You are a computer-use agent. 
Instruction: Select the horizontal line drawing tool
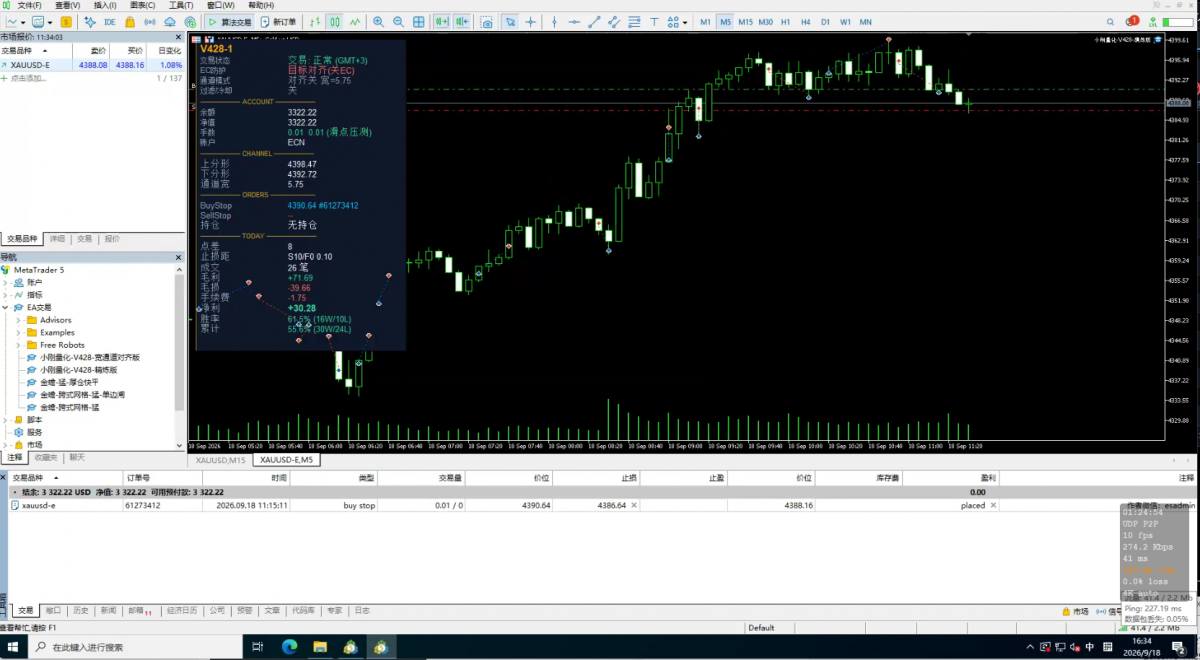pyautogui.click(x=575, y=21)
